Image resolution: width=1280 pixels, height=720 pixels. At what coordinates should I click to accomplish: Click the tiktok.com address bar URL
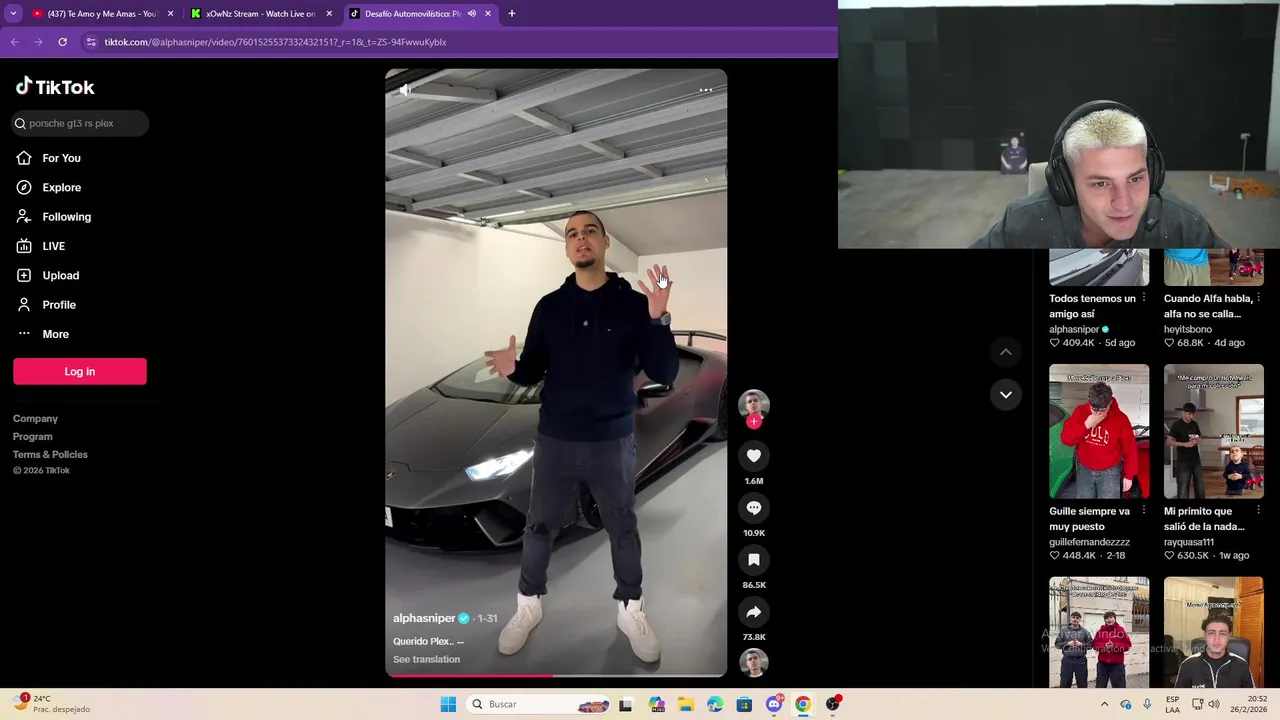(x=275, y=42)
